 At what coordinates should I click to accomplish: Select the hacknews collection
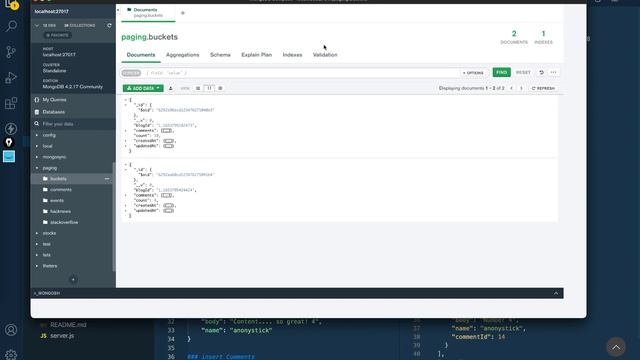point(60,211)
